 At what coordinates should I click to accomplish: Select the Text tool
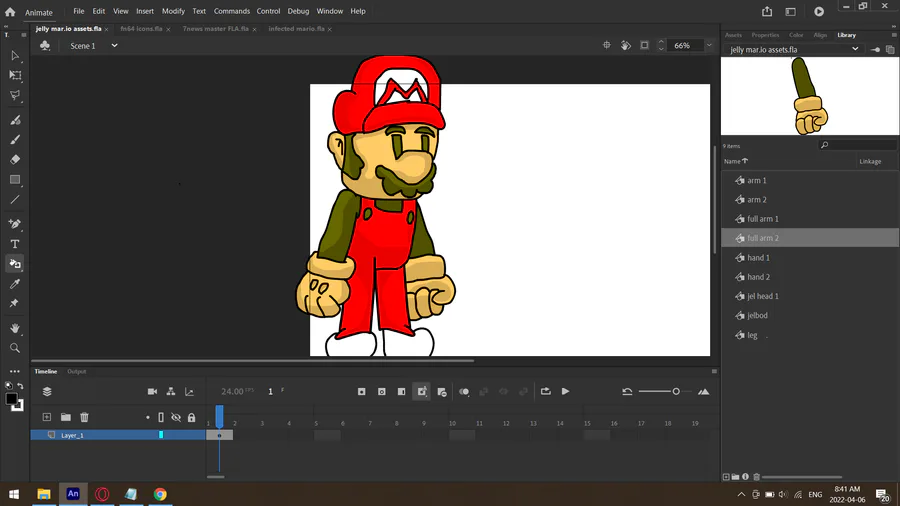(x=15, y=244)
